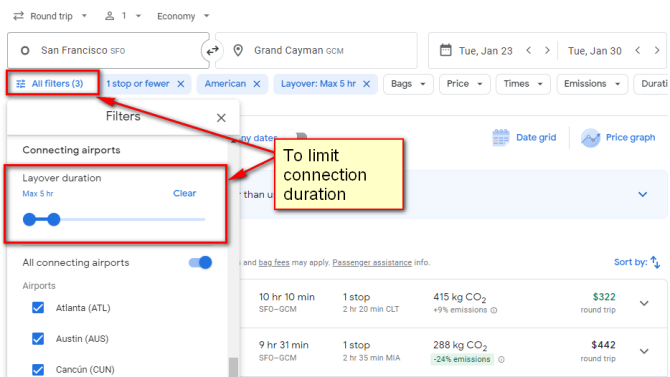Go to previous return date before Jan 30
Viewport: 670px width, 377px height.
click(x=638, y=50)
